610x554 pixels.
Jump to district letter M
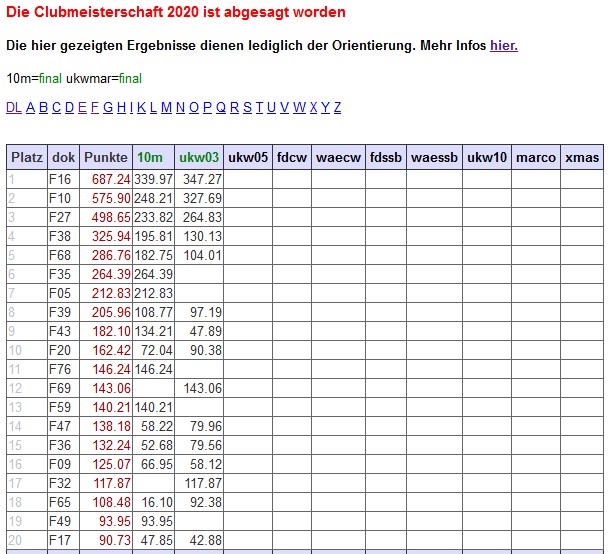[x=167, y=107]
